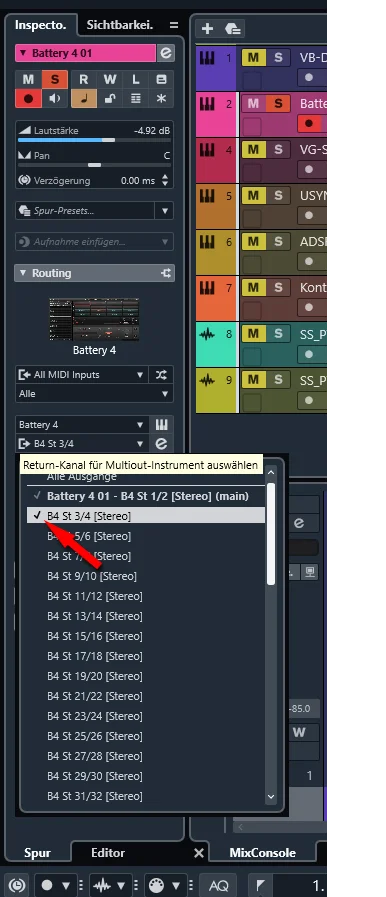Enable Read automation in Inspector

point(83,80)
